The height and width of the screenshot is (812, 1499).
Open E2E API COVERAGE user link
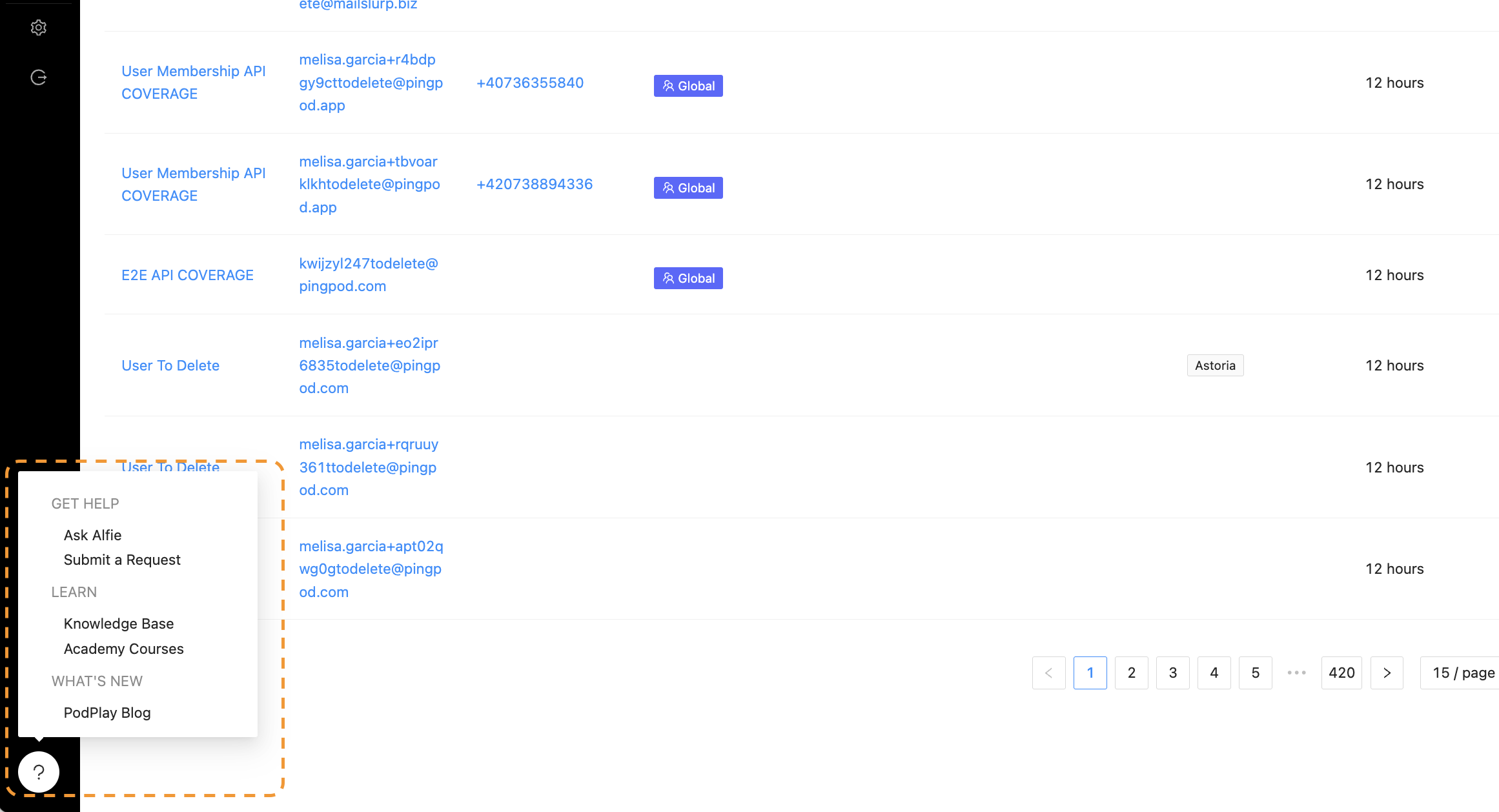(x=187, y=275)
